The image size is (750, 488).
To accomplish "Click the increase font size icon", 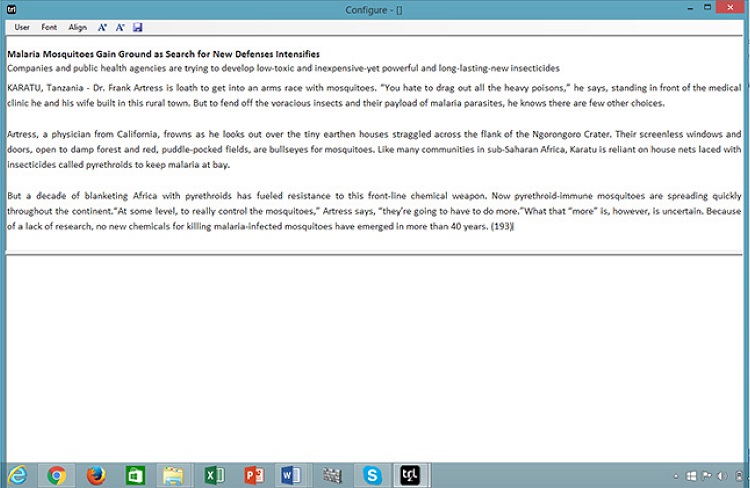I will pyautogui.click(x=102, y=27).
